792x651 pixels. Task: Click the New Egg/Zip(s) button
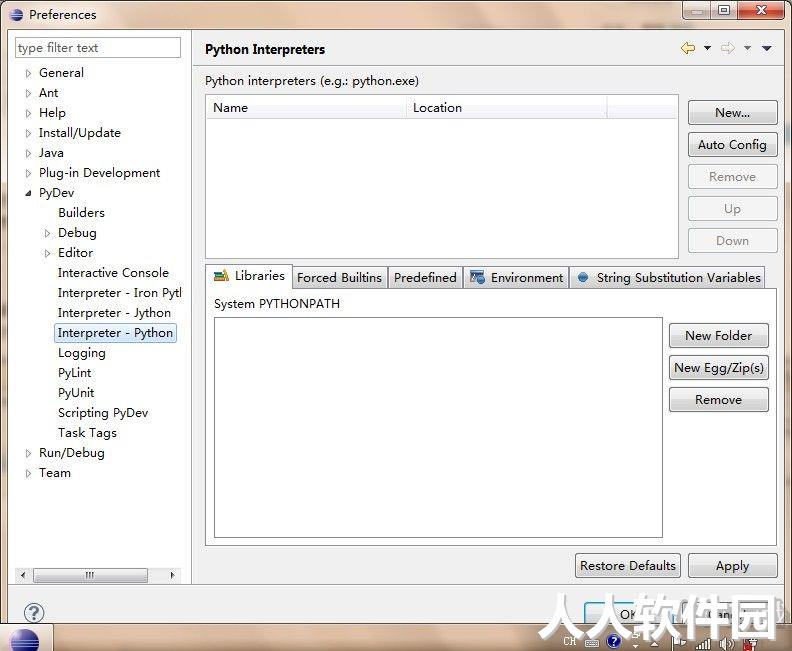(x=718, y=368)
